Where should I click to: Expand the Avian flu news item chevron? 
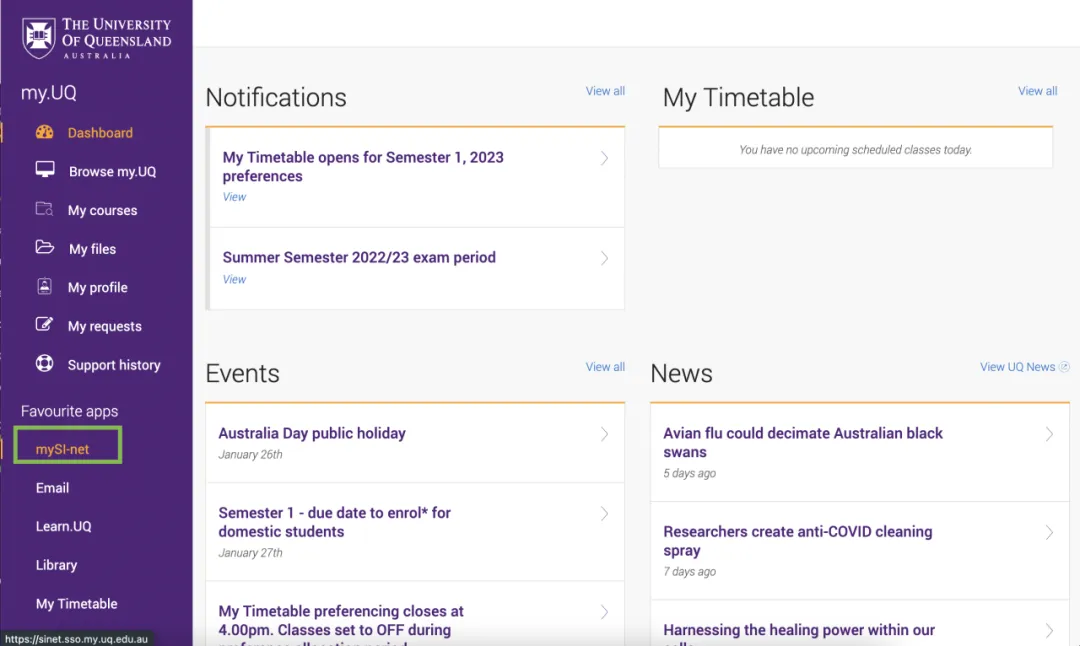tap(1049, 434)
